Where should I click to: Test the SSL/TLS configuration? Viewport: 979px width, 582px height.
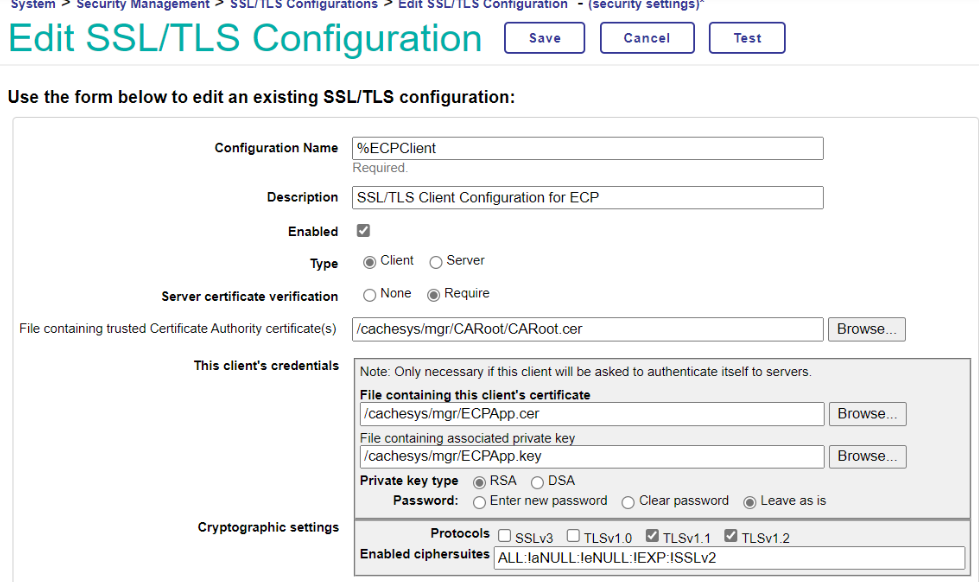pos(747,38)
